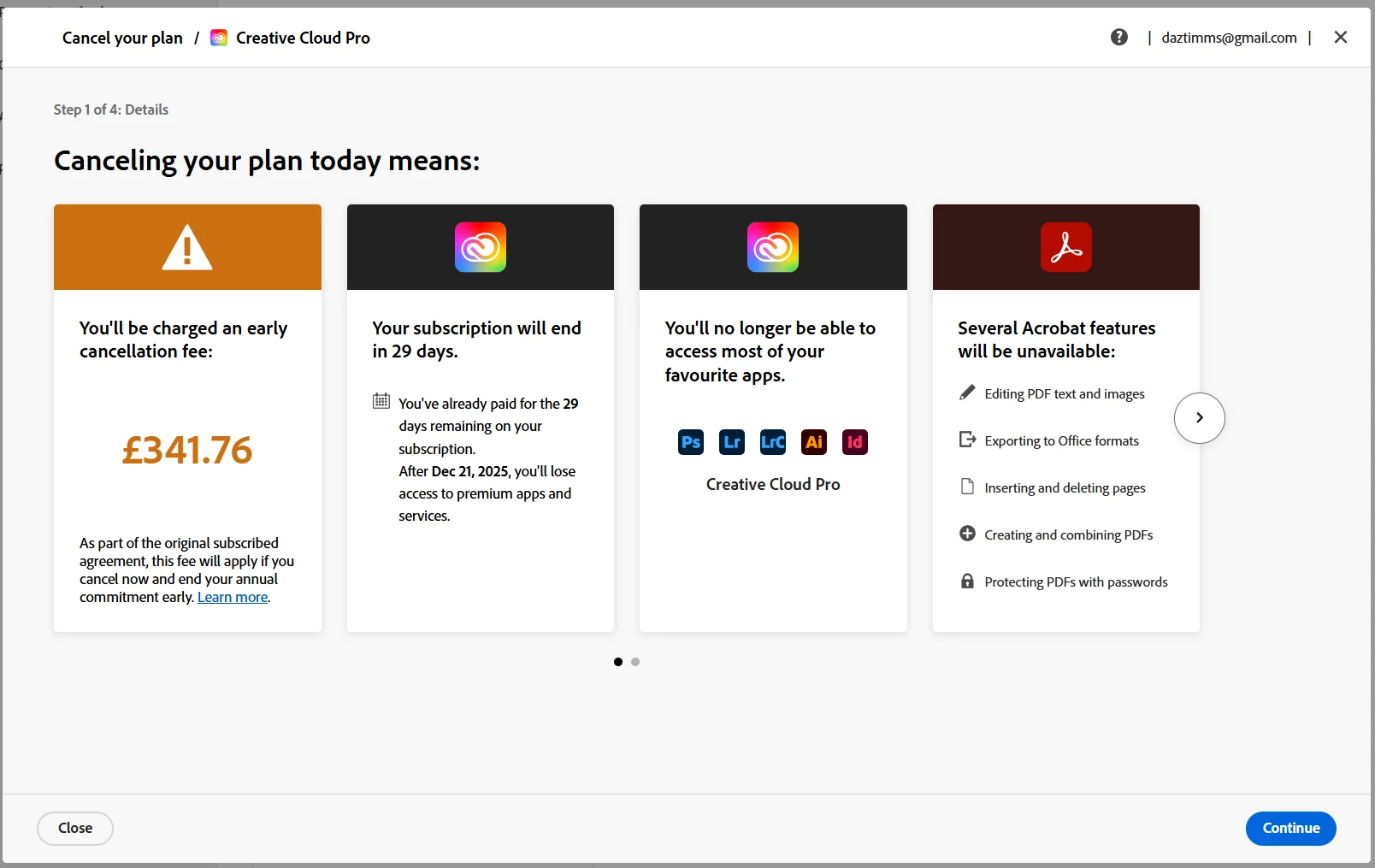Click 'You'll no longer be able to access' heading
The image size is (1375, 868).
coord(770,351)
